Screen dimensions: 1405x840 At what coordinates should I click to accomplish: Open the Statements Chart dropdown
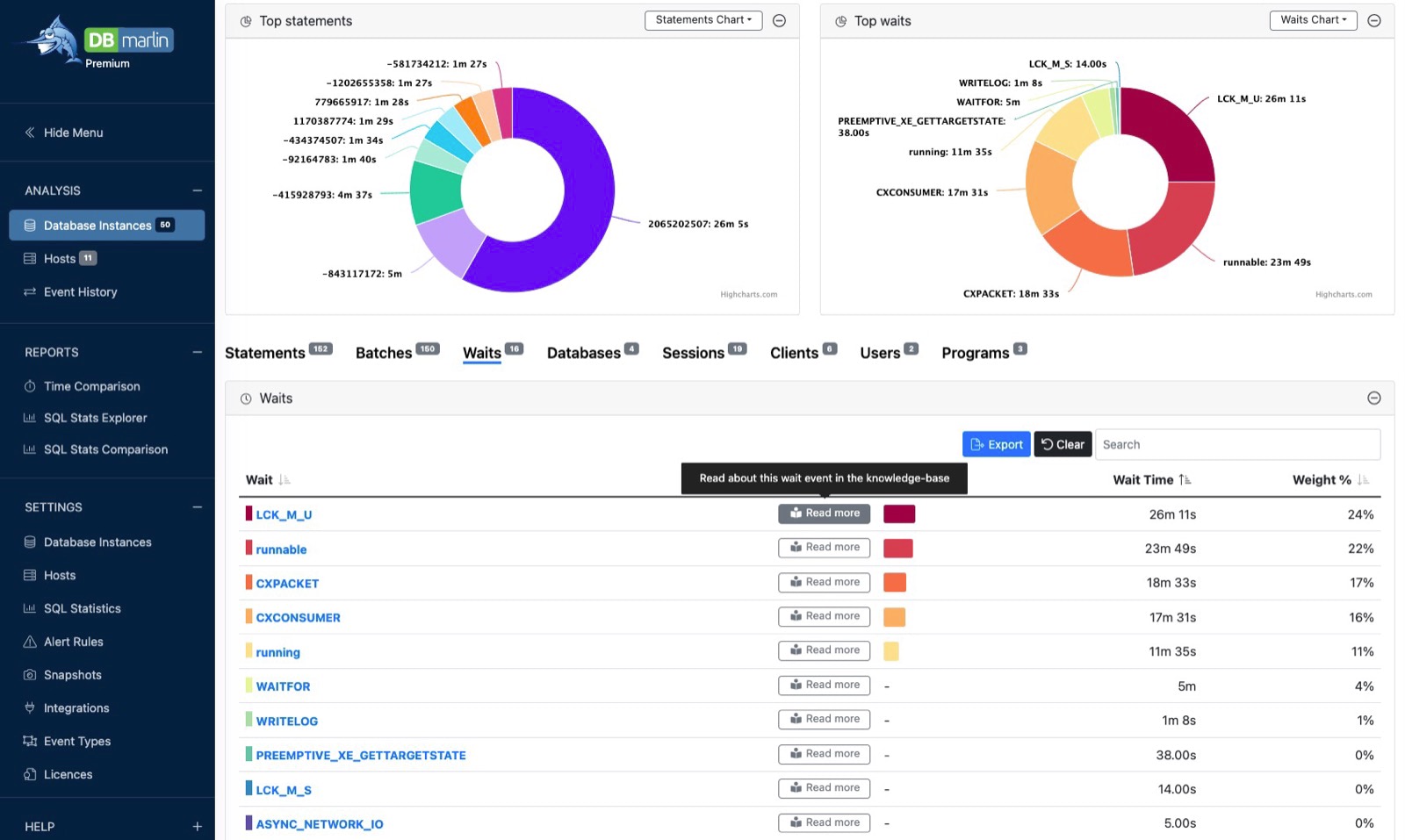pyautogui.click(x=703, y=20)
